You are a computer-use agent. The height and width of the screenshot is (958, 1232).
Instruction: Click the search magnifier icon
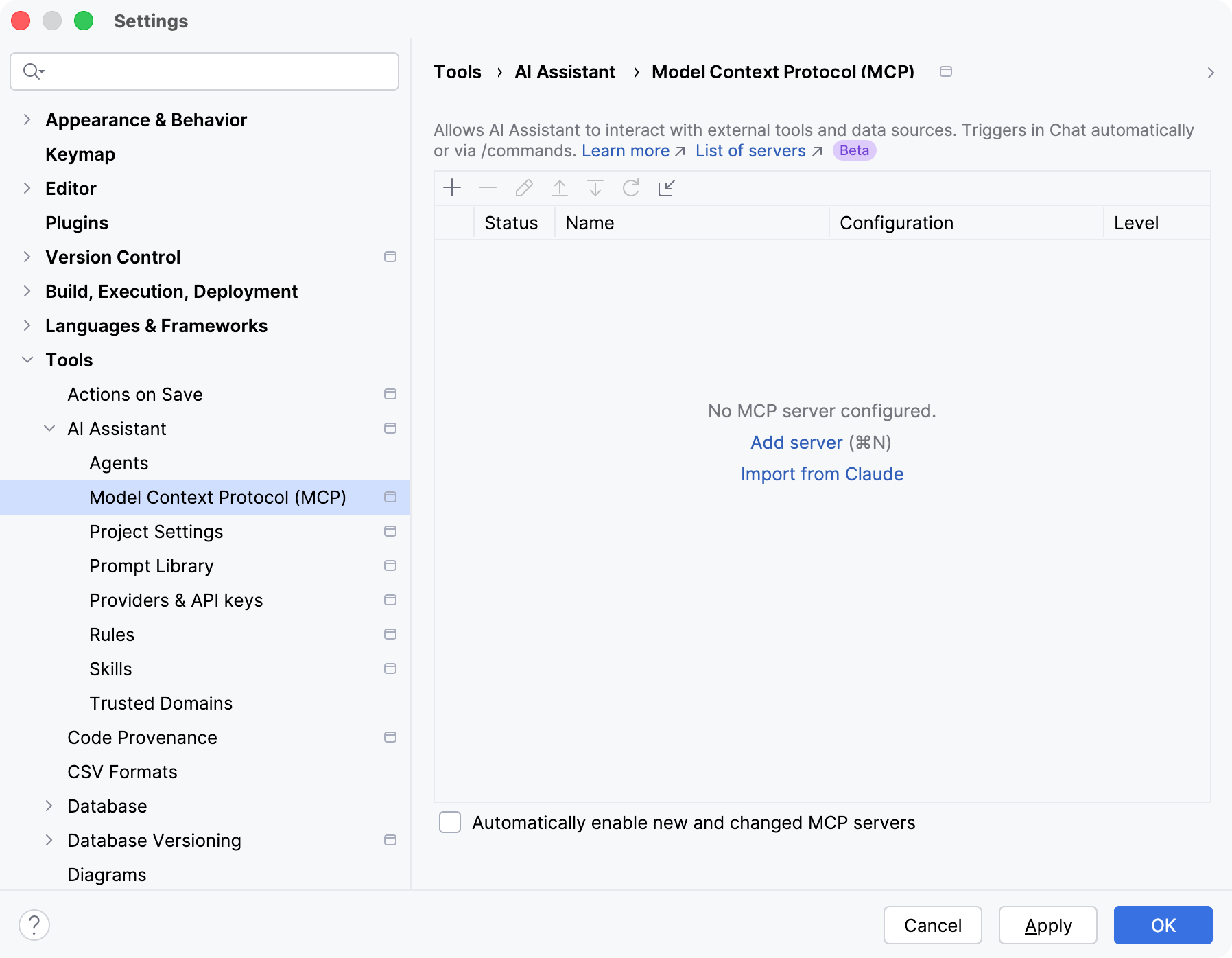(33, 71)
